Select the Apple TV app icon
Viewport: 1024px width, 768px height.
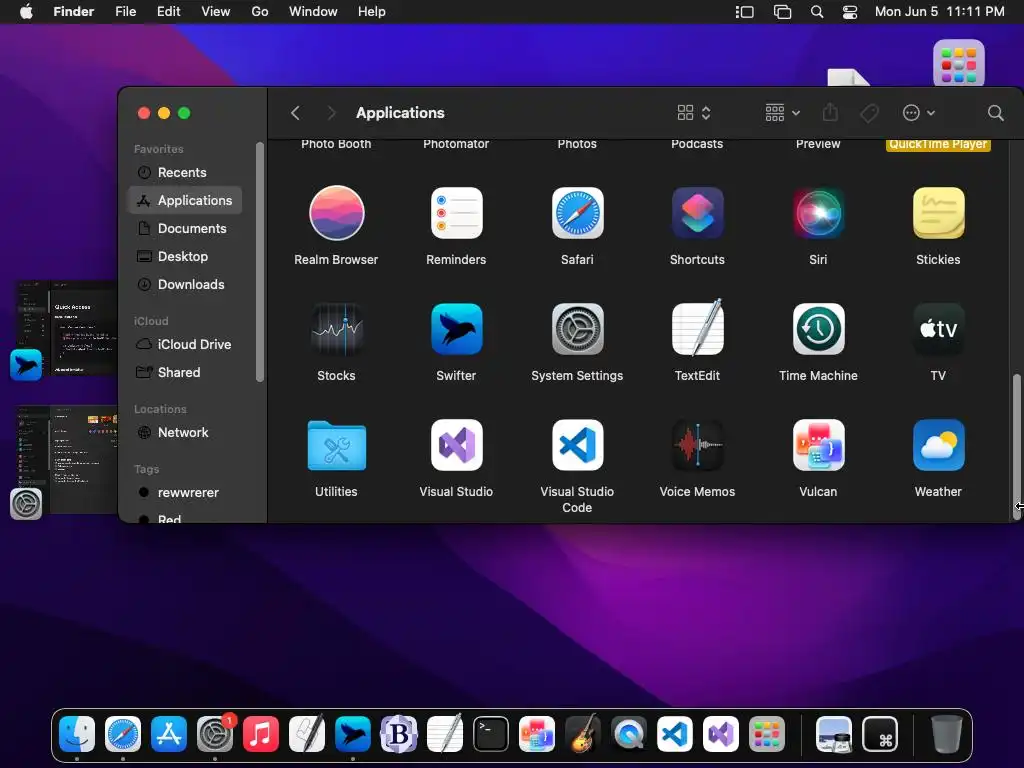click(x=938, y=329)
